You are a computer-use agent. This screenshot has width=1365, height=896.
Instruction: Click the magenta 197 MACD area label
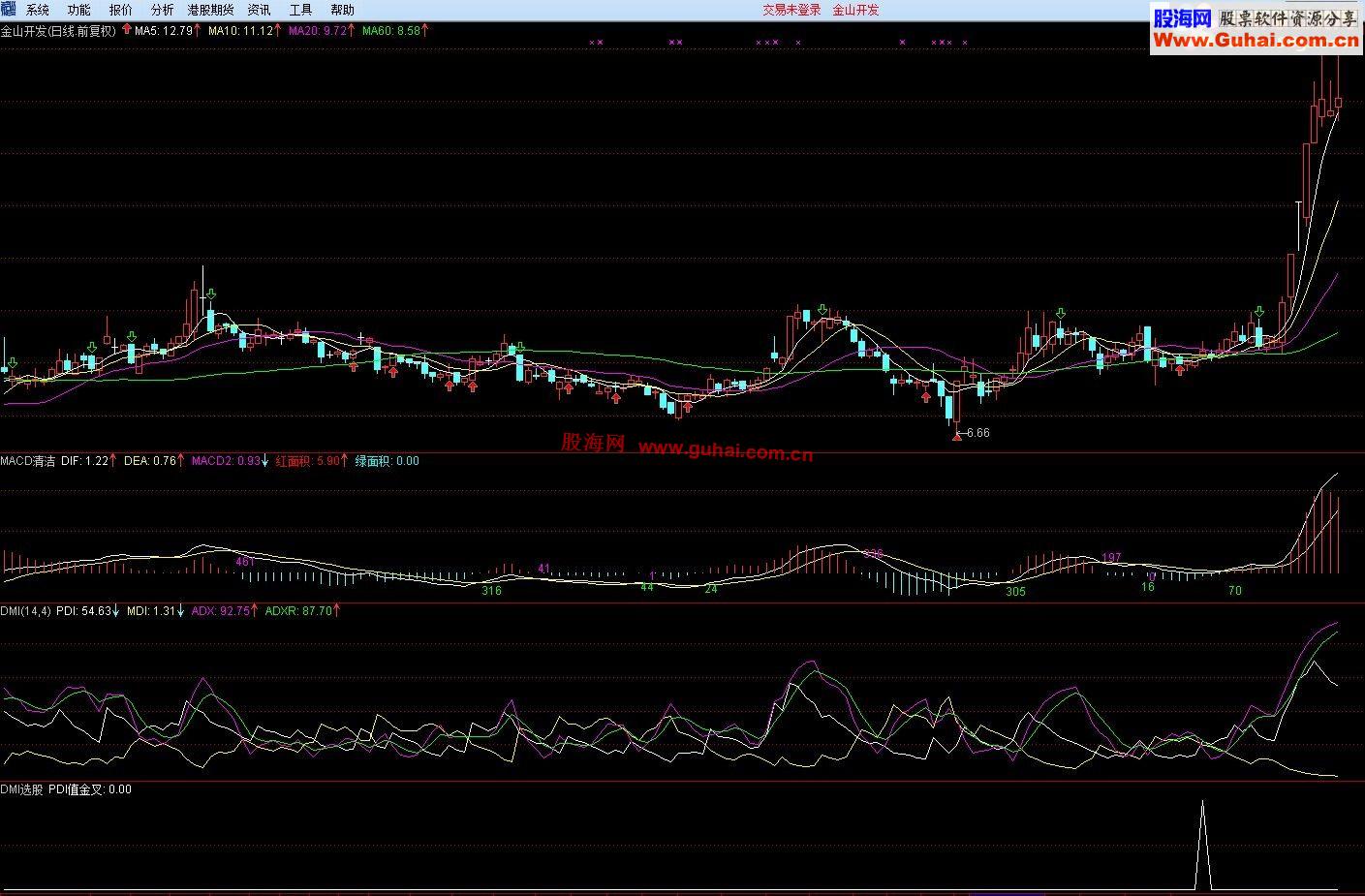1112,558
